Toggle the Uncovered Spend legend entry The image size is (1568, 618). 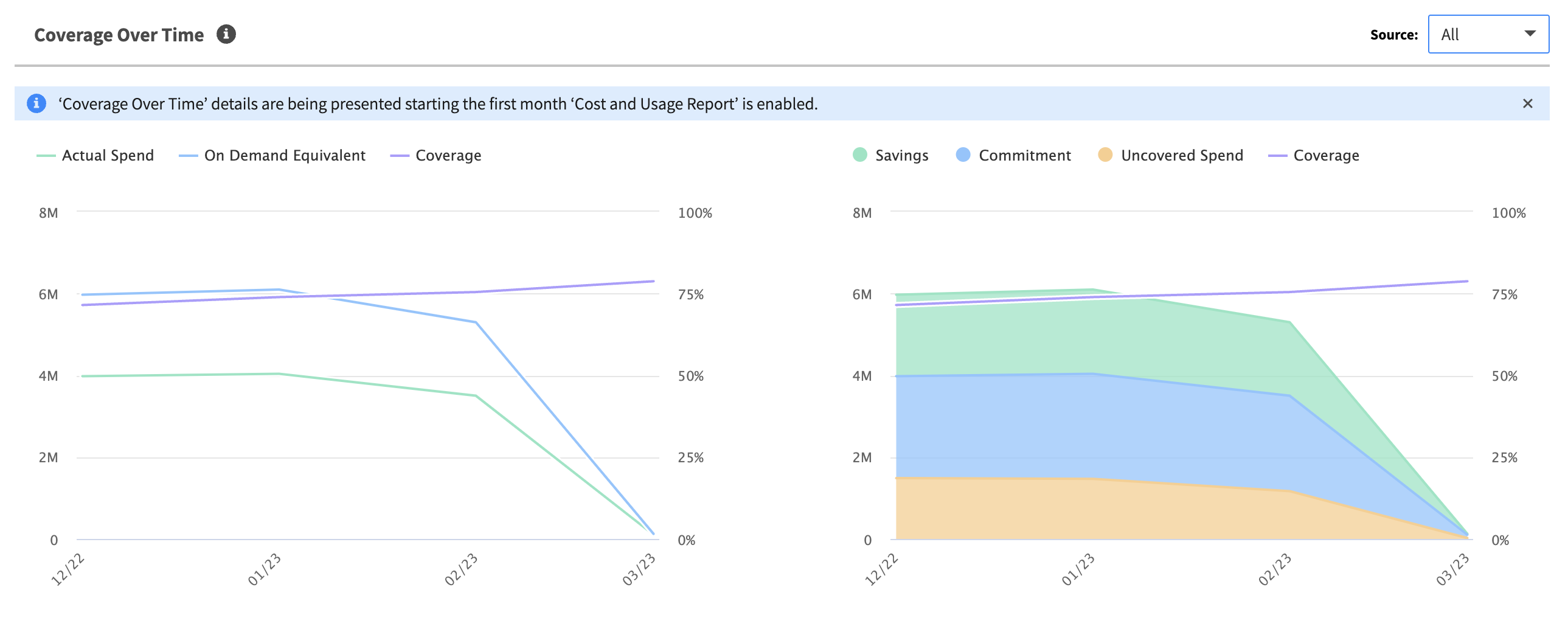(x=1182, y=156)
